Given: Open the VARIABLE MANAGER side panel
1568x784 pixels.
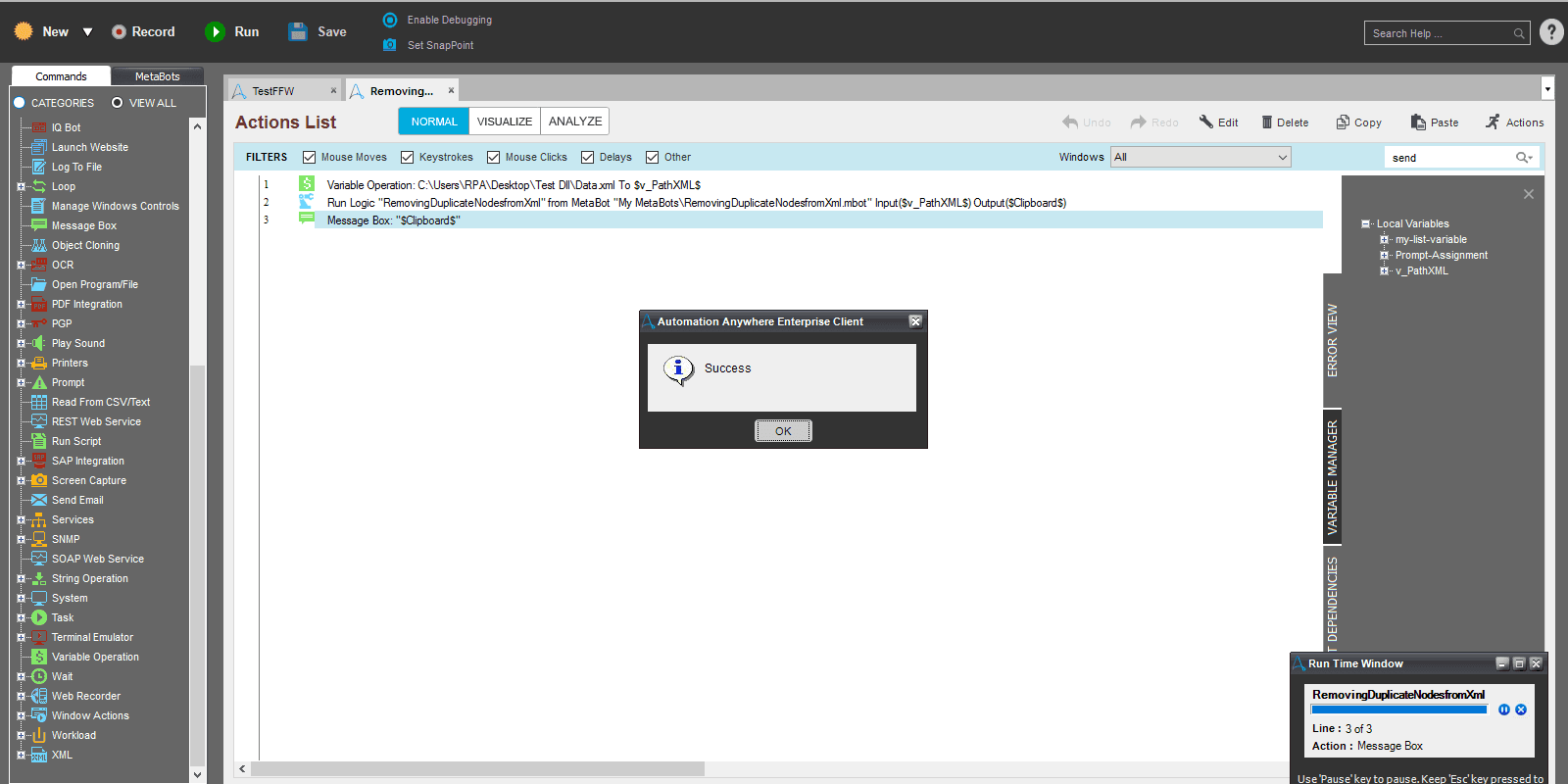Looking at the screenshot, I should point(1332,476).
